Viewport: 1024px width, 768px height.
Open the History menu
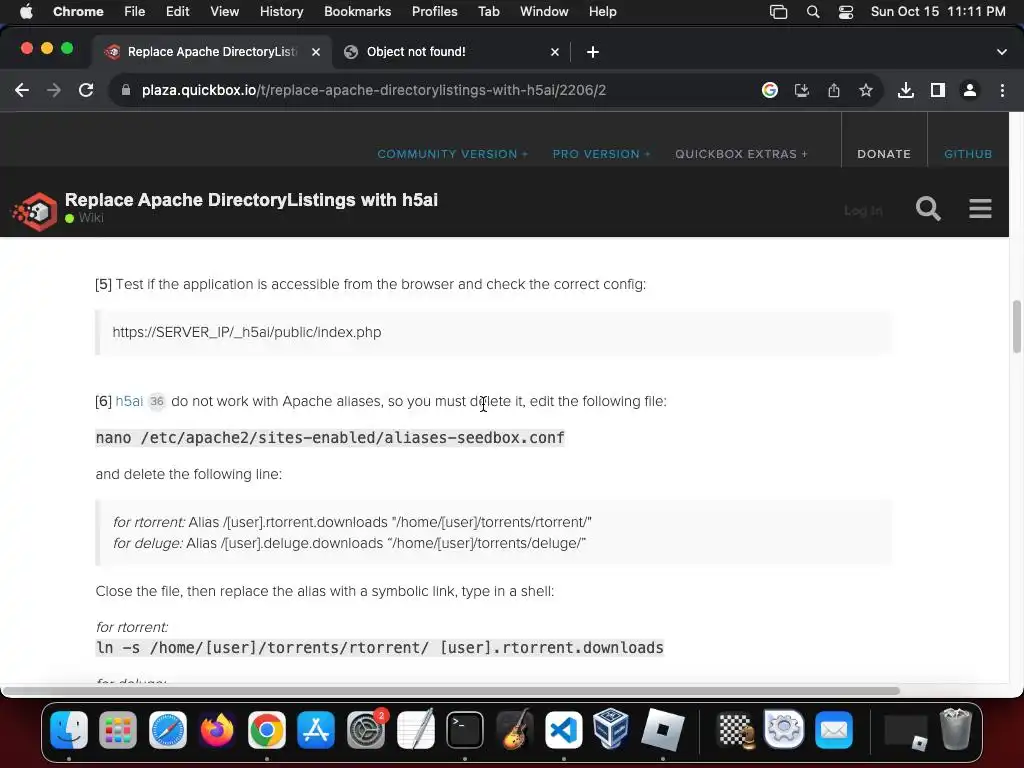(x=281, y=12)
